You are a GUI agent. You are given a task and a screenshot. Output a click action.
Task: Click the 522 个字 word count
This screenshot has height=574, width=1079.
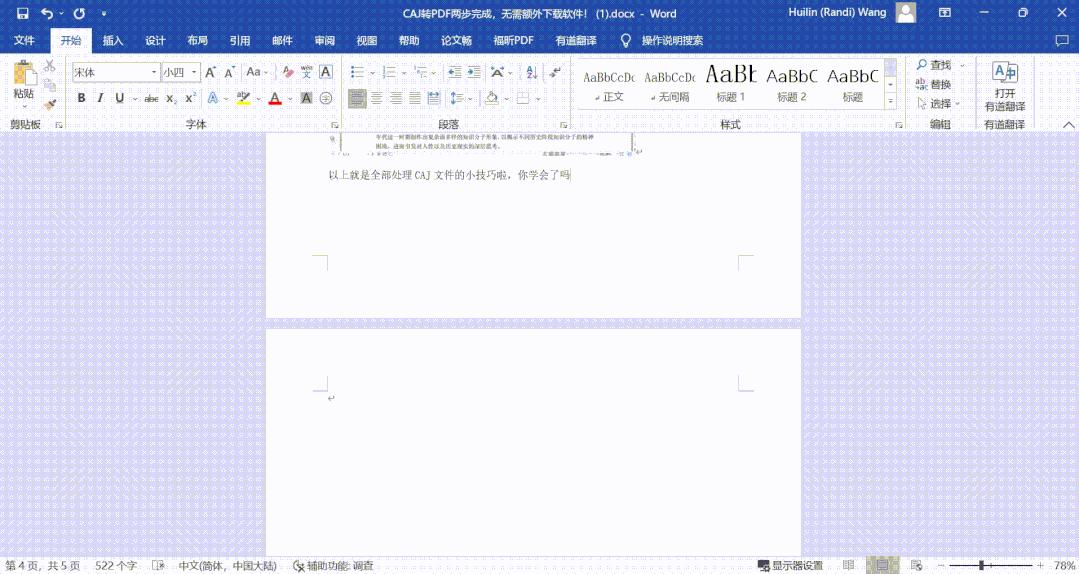(116, 566)
